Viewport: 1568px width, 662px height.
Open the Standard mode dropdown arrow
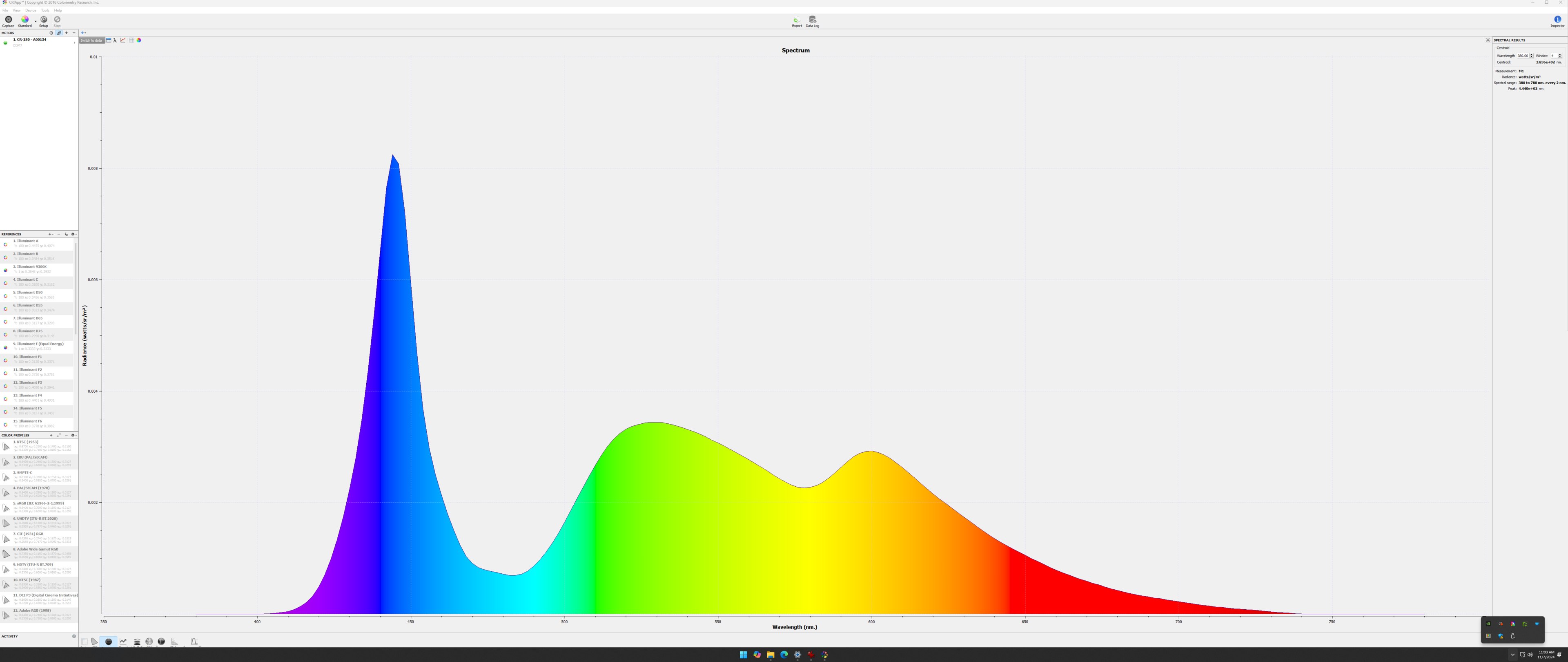[35, 21]
